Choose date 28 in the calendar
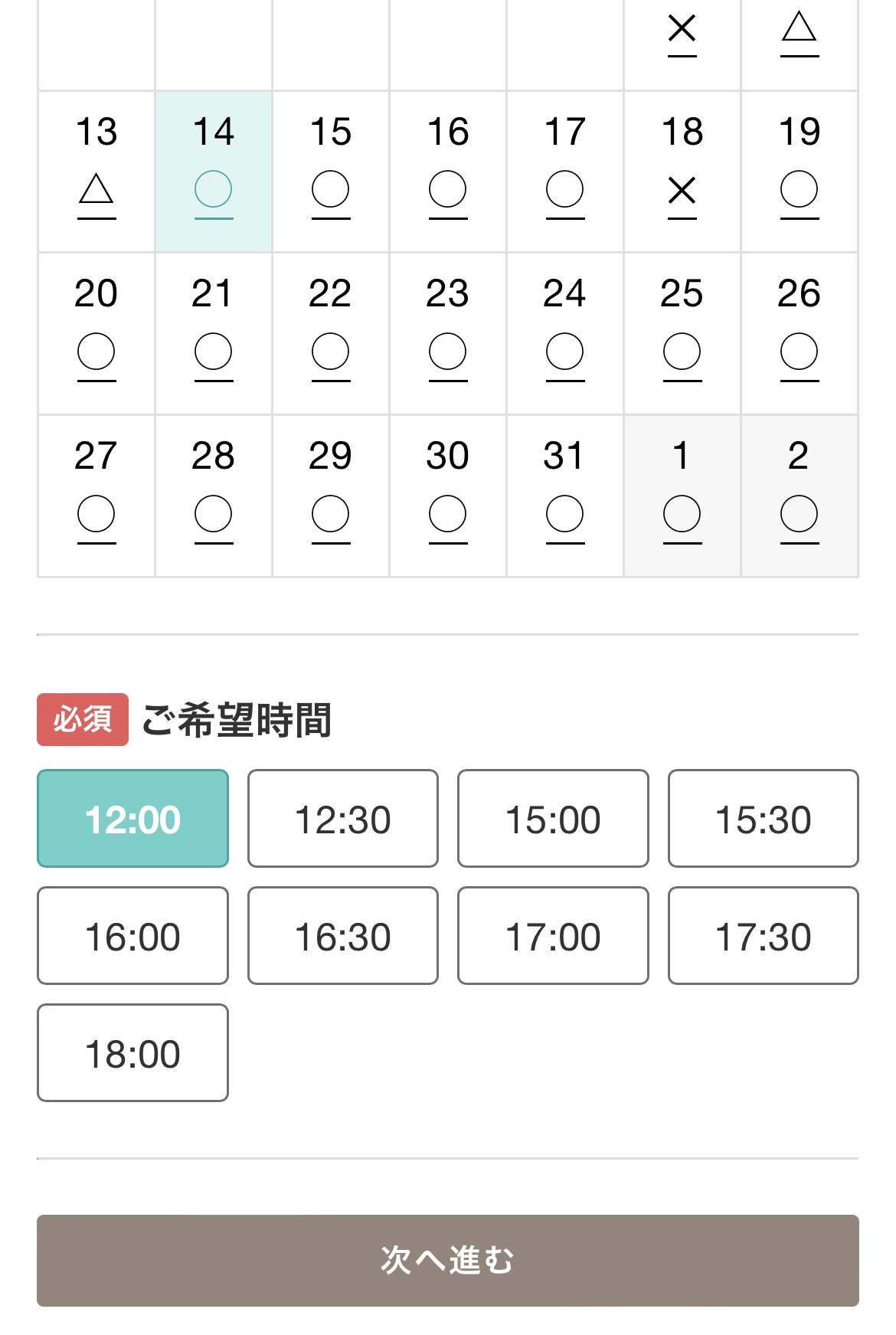Image resolution: width=896 pixels, height=1335 pixels. (x=214, y=496)
